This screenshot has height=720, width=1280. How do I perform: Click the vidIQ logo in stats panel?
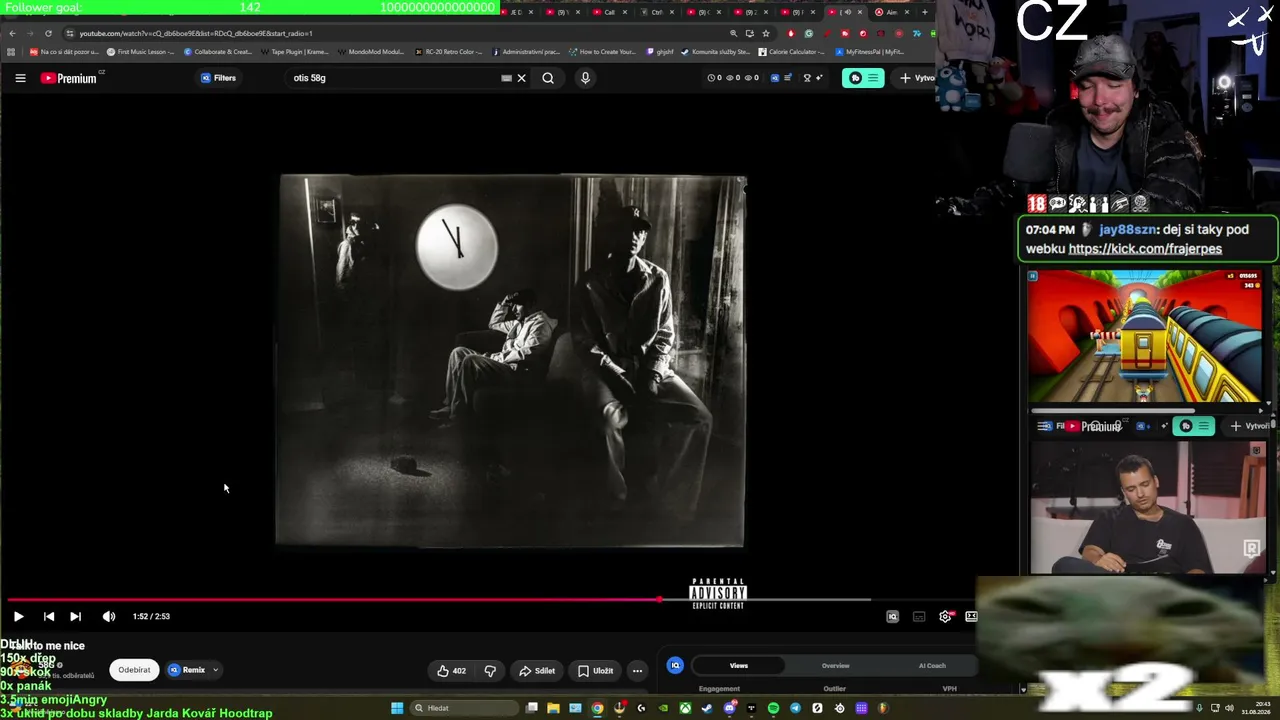pyautogui.click(x=675, y=665)
